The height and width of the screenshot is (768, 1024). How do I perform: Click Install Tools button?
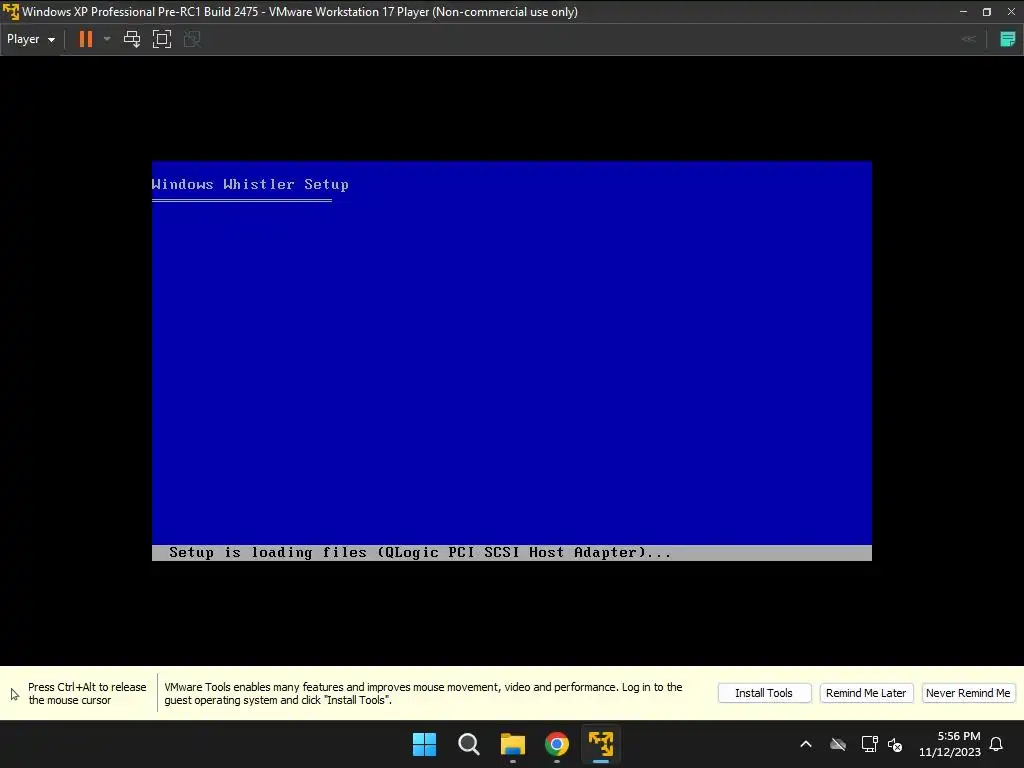764,693
